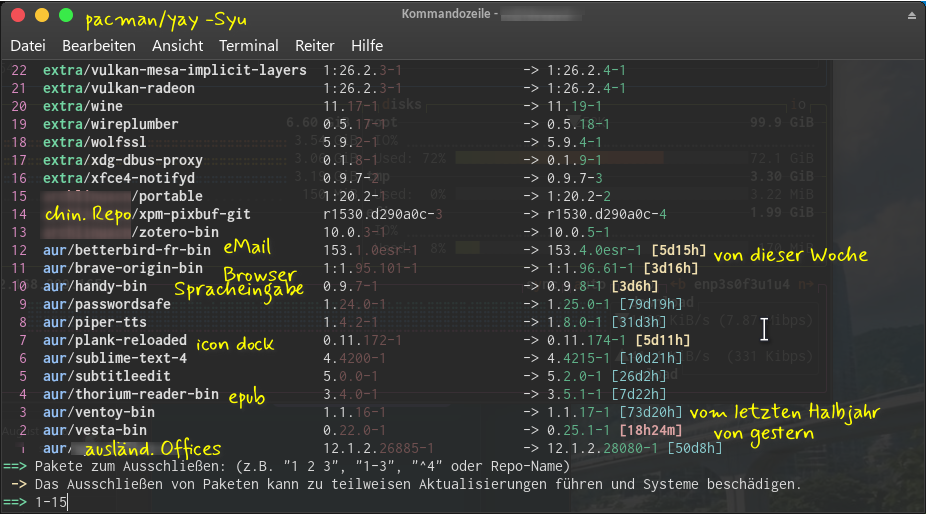Click the old version r1530.d290a0c-3
This screenshot has height=514, width=926.
tap(383, 214)
